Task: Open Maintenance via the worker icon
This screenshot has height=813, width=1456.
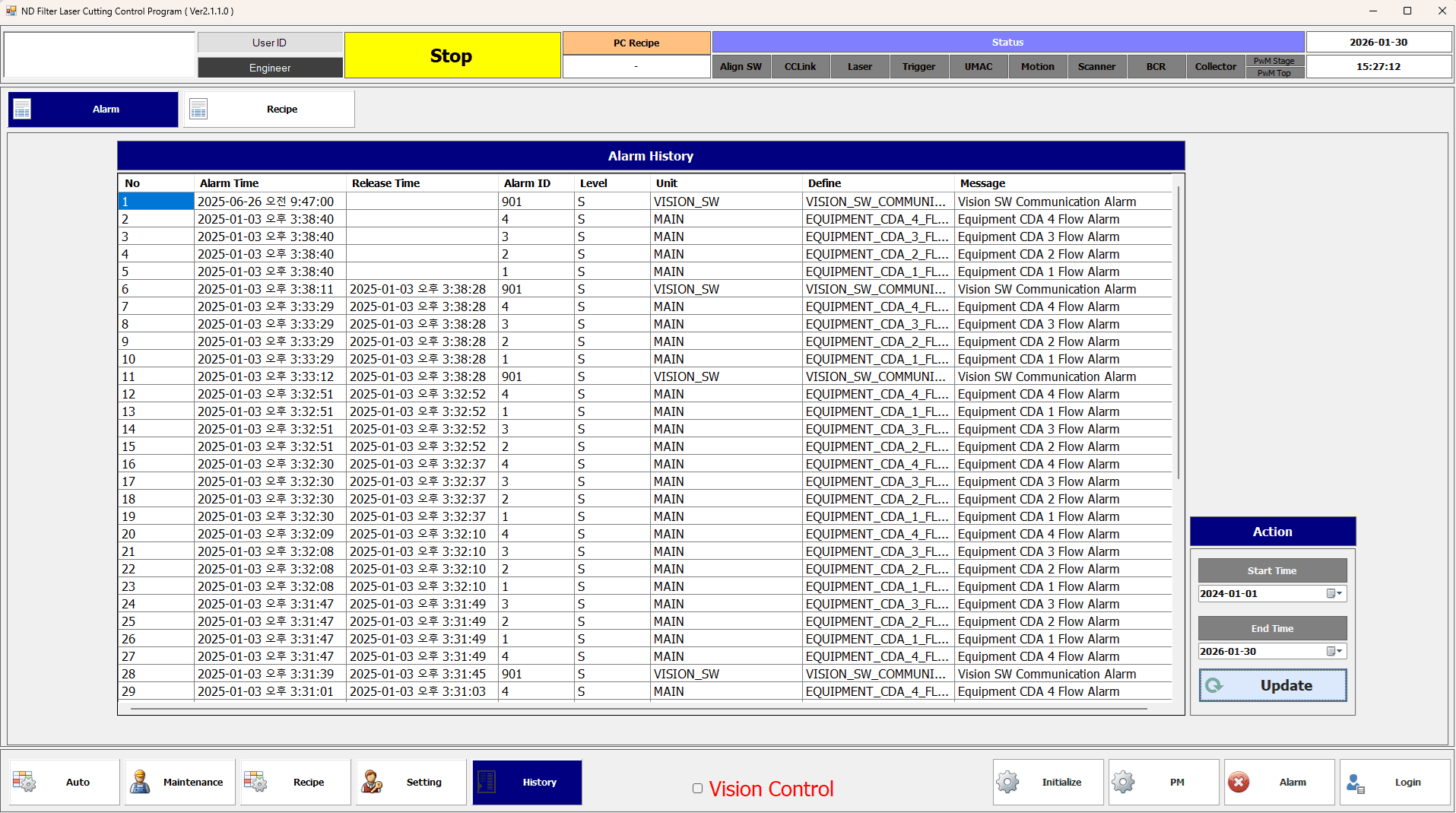Action: tap(140, 782)
